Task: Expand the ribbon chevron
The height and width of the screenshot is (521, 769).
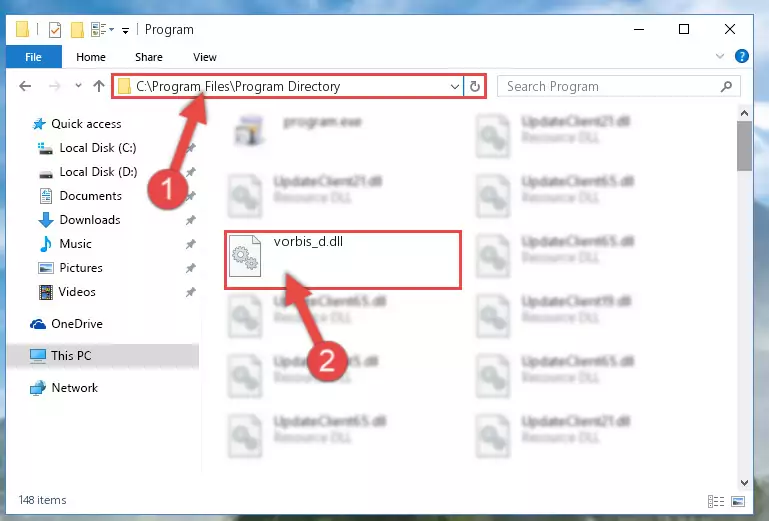Action: [x=719, y=56]
